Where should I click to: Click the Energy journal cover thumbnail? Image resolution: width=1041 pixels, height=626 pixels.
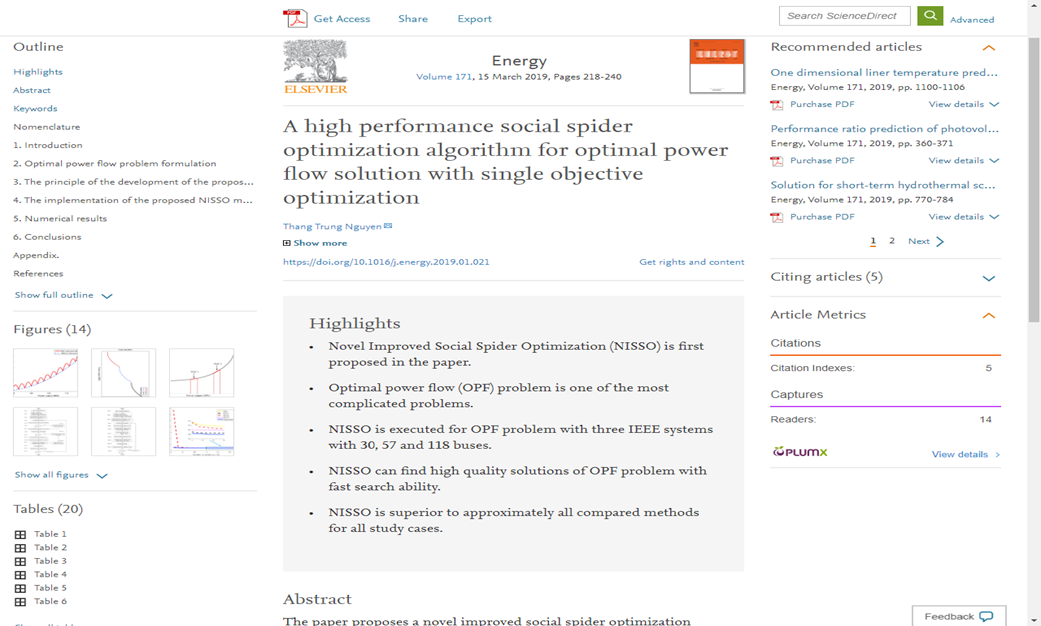coord(716,67)
